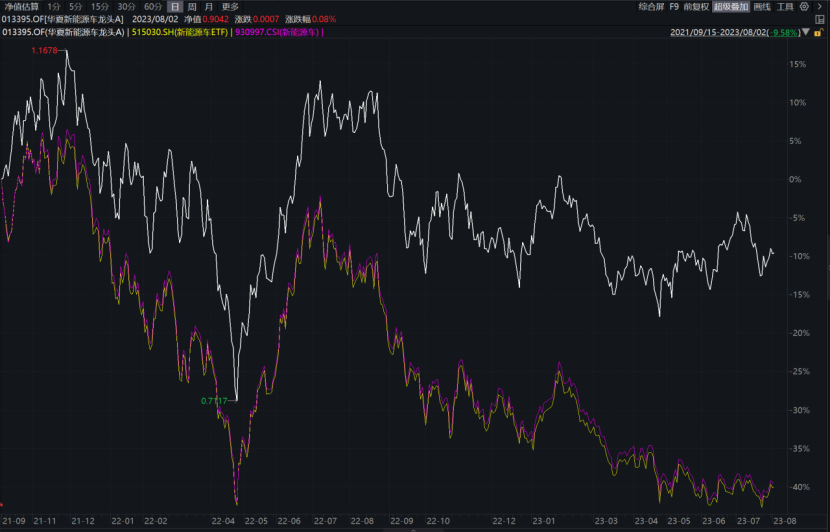The width and height of the screenshot is (830, 532).
Task: Select the yellow 515030.SH(新能源车ETF) legend
Action: pyautogui.click(x=179, y=32)
